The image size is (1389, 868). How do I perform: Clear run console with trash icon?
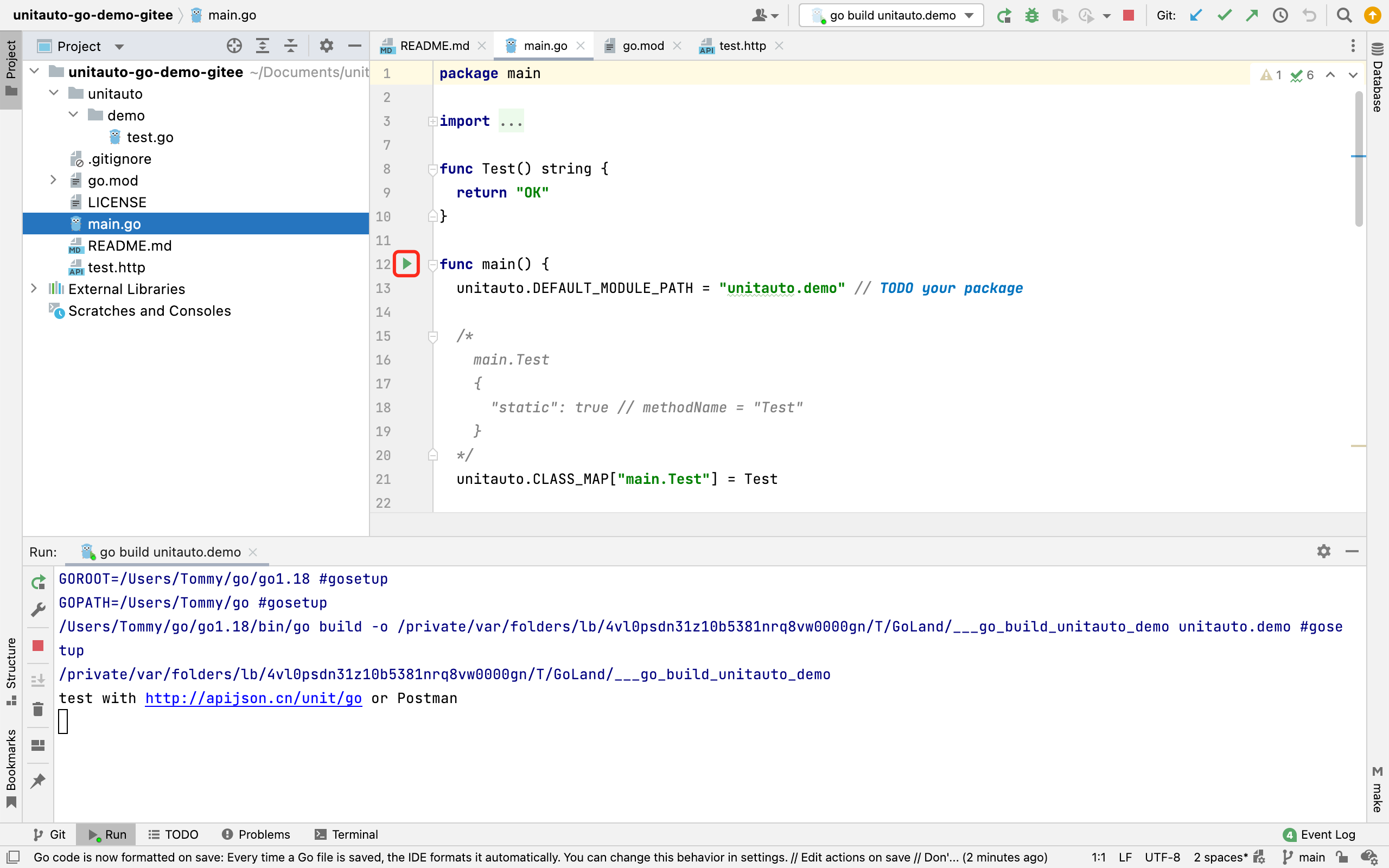click(38, 710)
